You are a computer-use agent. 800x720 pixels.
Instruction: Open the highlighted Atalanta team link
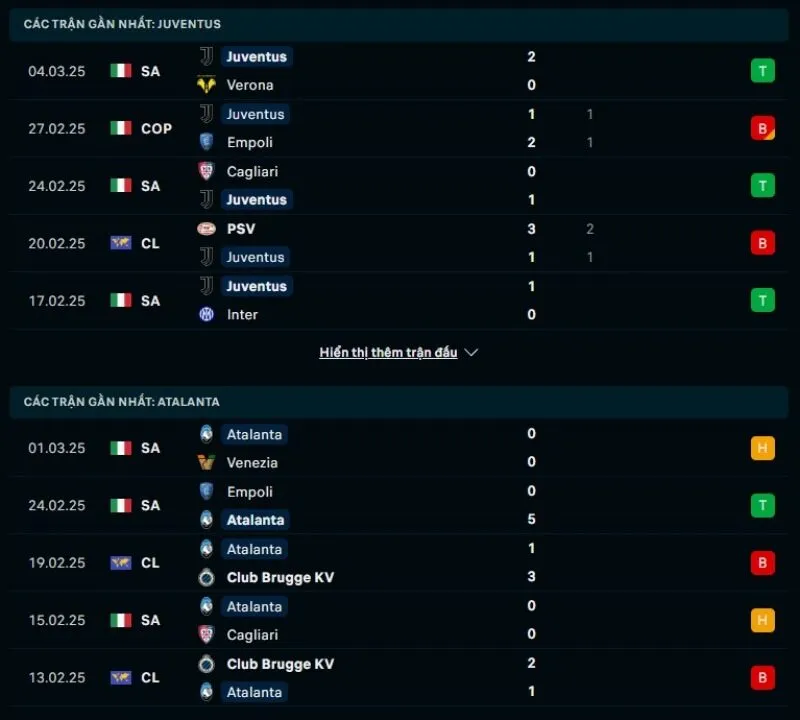254,434
